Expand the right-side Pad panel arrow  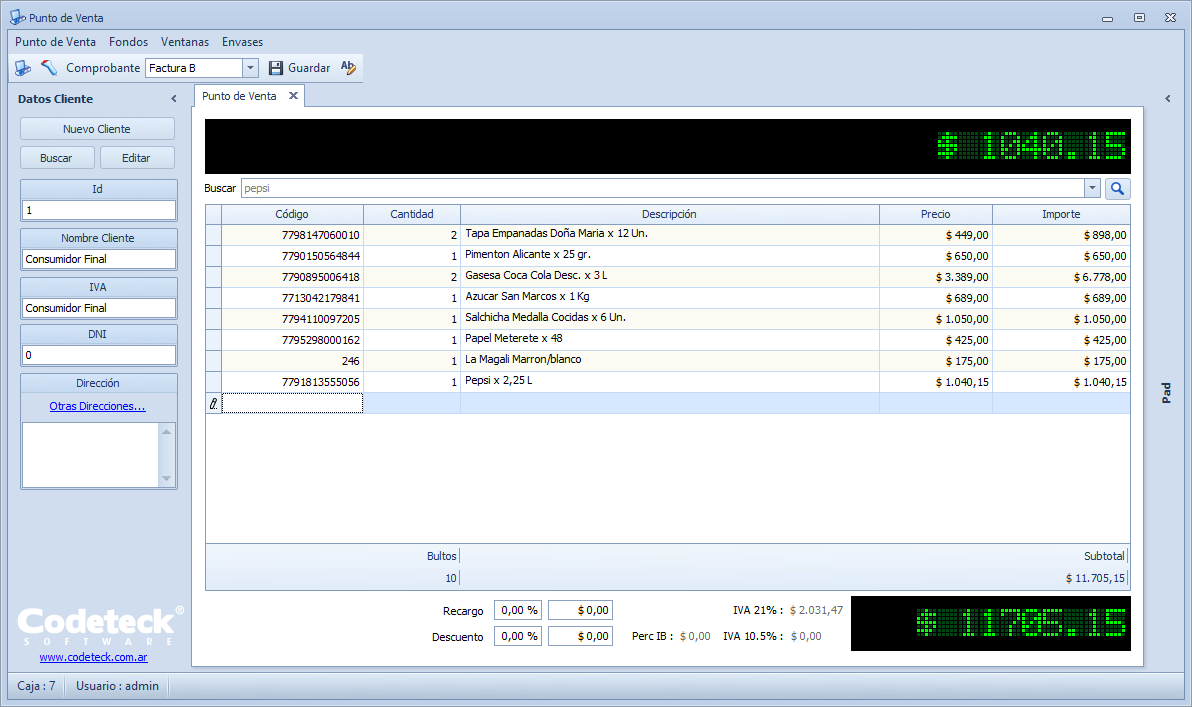click(x=1168, y=98)
